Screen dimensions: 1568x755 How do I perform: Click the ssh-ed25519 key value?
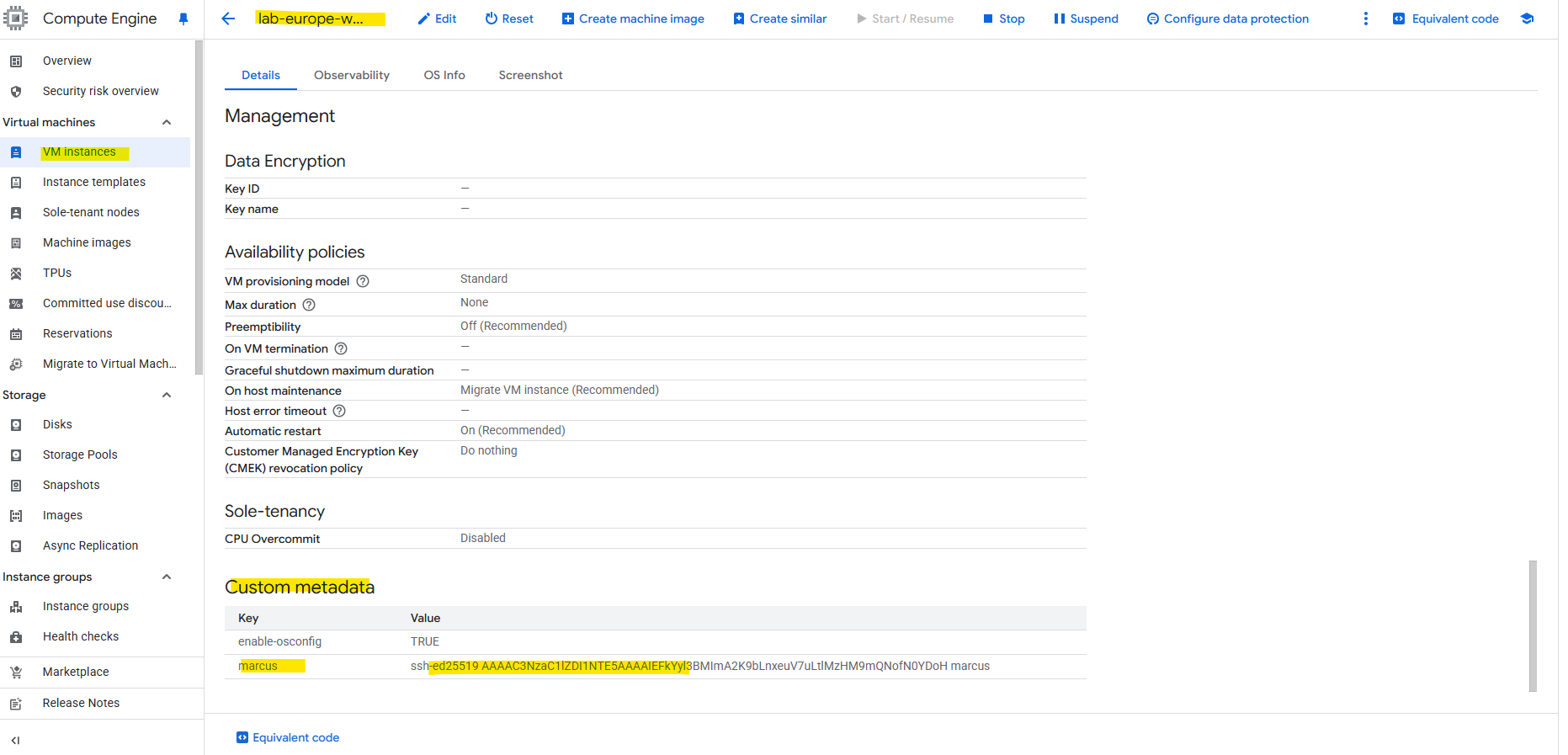tap(700, 666)
